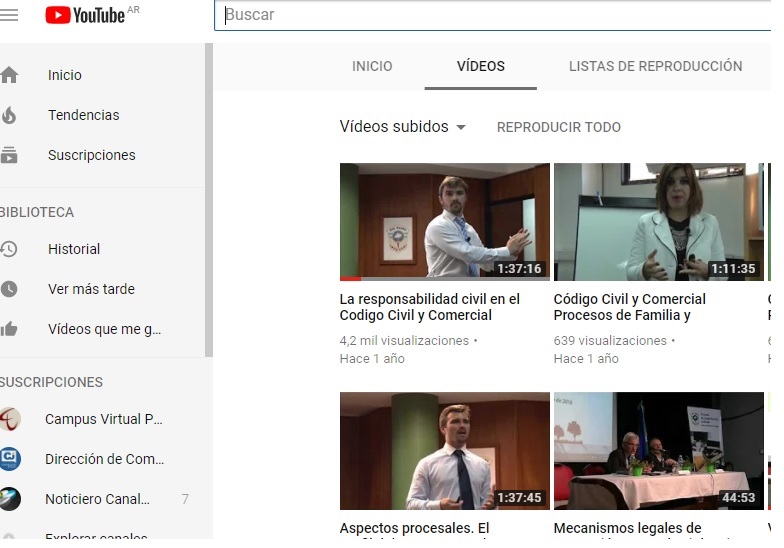Click the Buscar search field
784x548 pixels.
[x=490, y=15]
